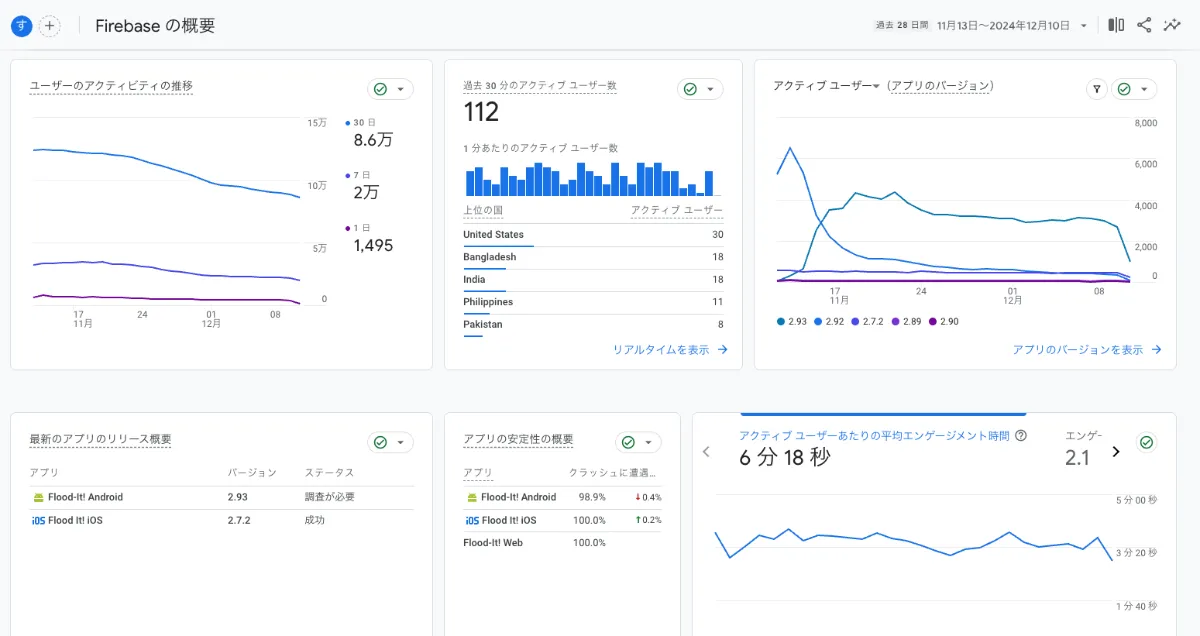Click the Firebase の概要 page title

pos(155,26)
